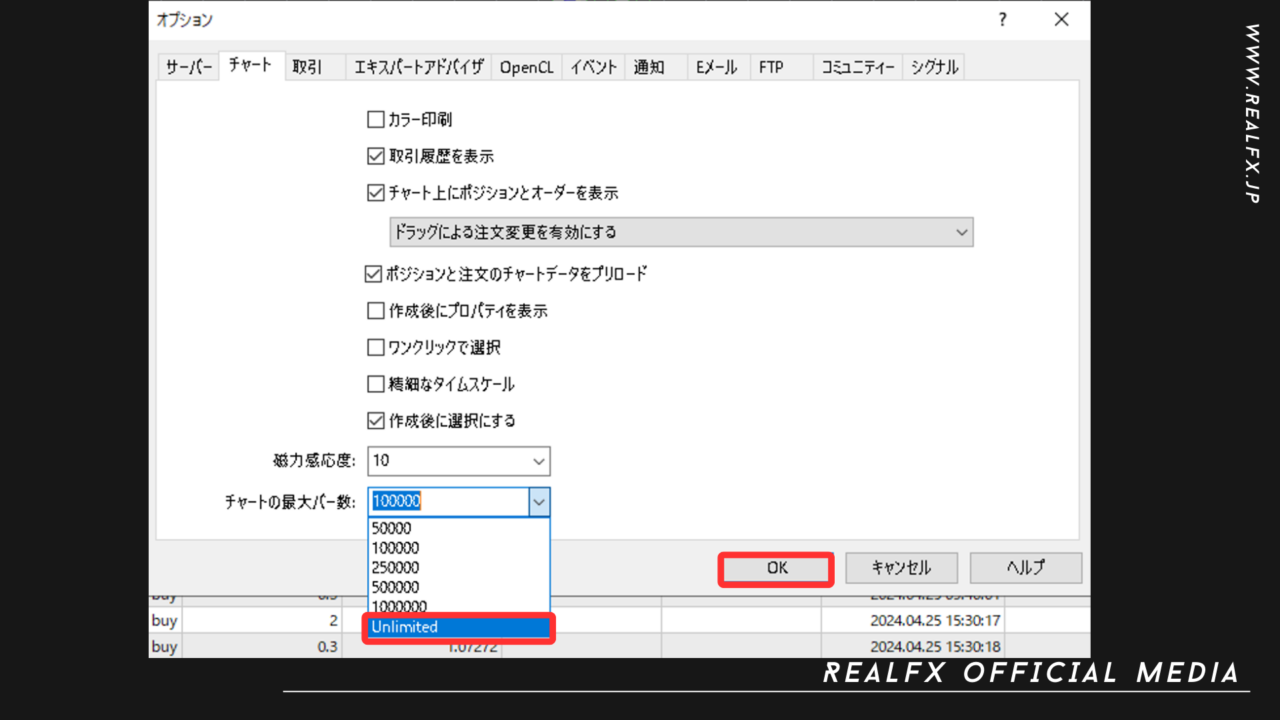Enable 作成後にプロパティを表示
This screenshot has height=720, width=1280.
coord(376,310)
